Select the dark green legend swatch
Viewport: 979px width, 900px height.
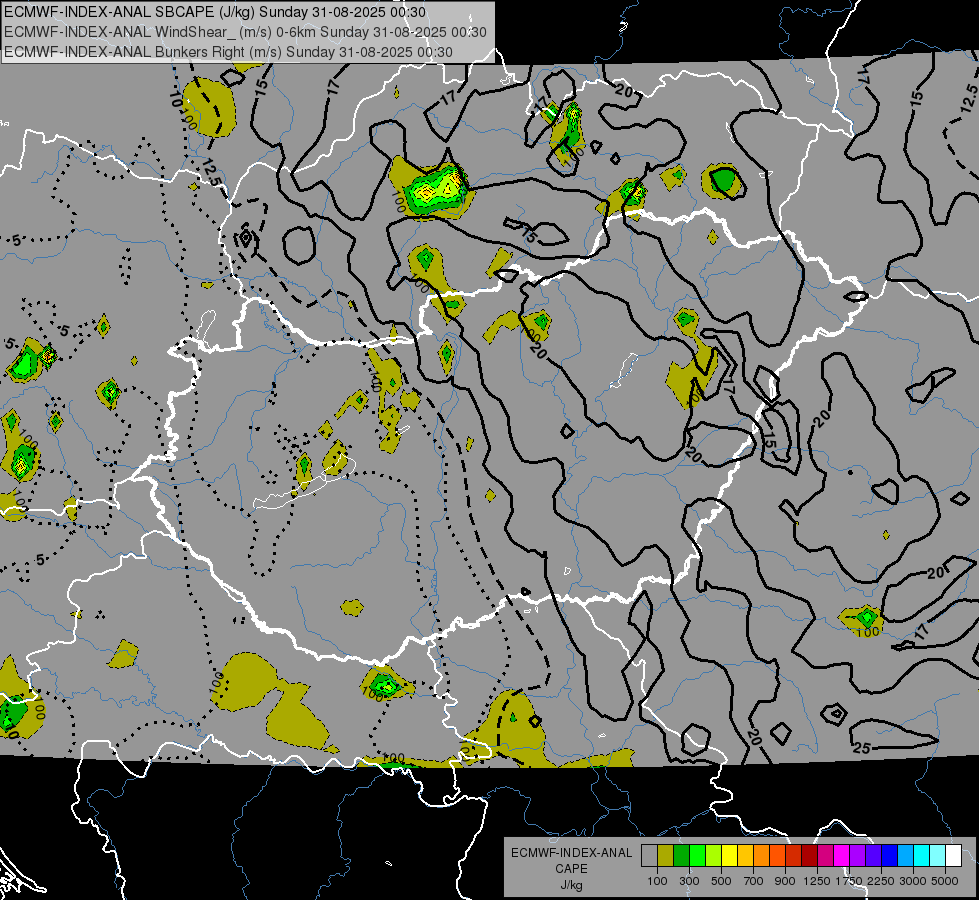tap(681, 855)
